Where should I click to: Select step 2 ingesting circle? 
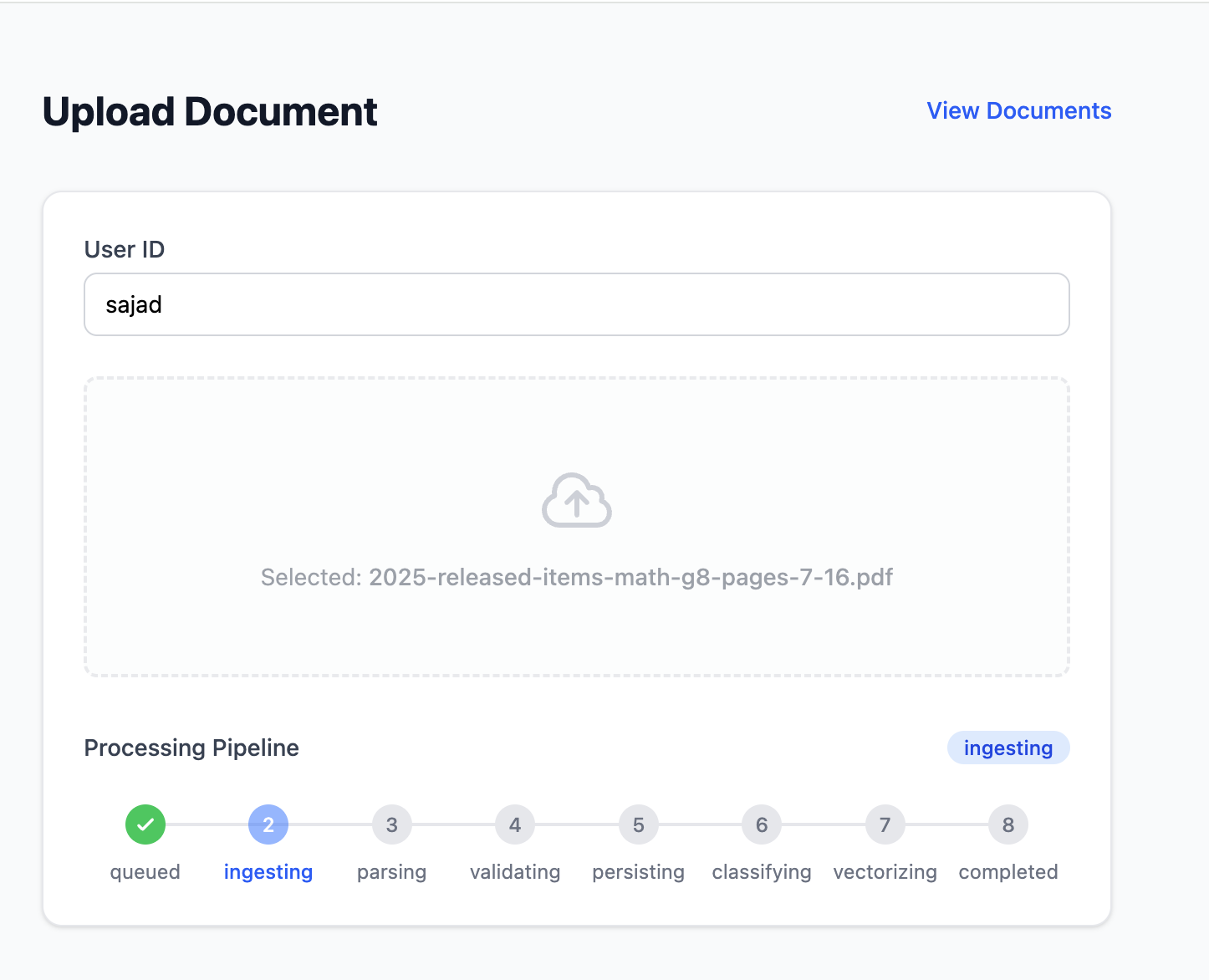pyautogui.click(x=268, y=824)
